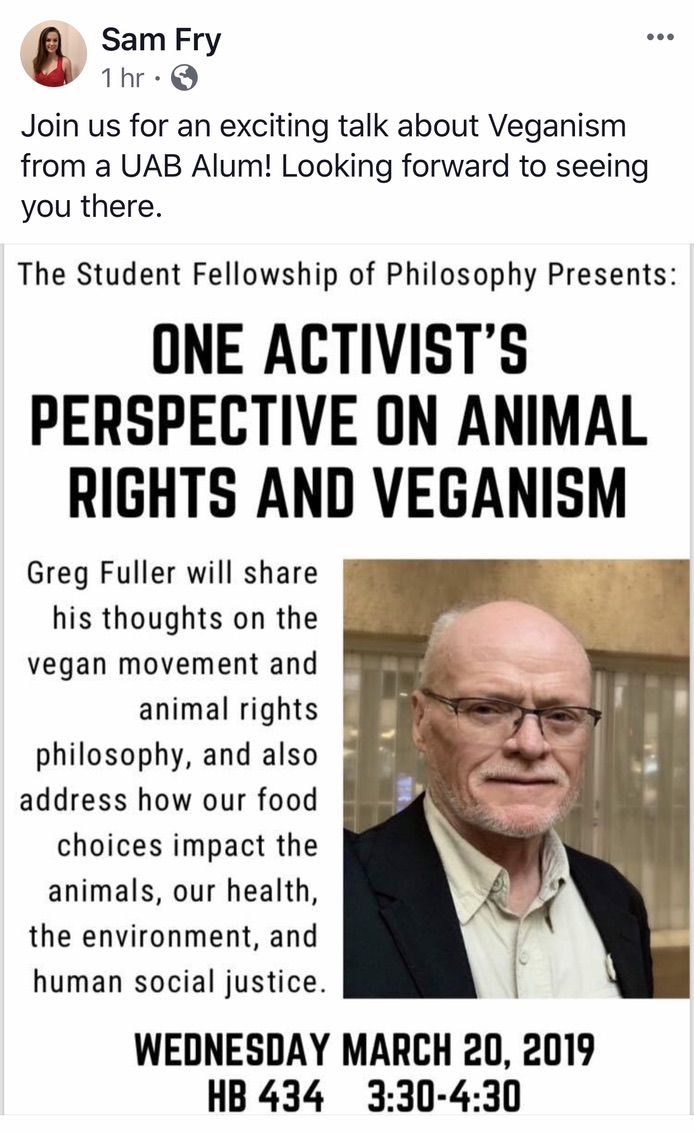Open the "1 hr" post timestamp
This screenshot has width=694, height=1133.
122,78
